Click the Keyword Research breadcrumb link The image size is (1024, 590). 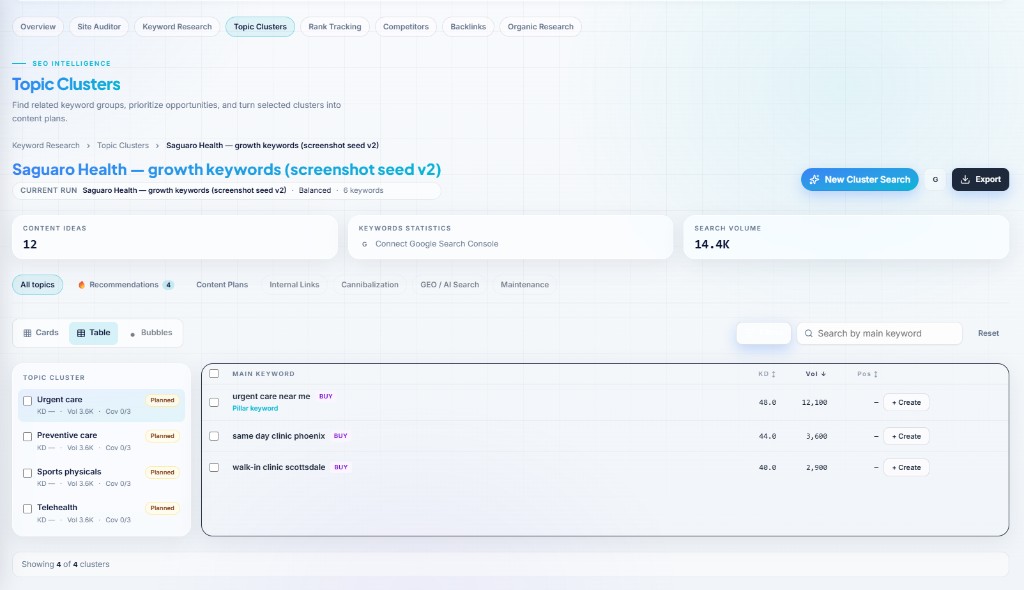[46, 146]
